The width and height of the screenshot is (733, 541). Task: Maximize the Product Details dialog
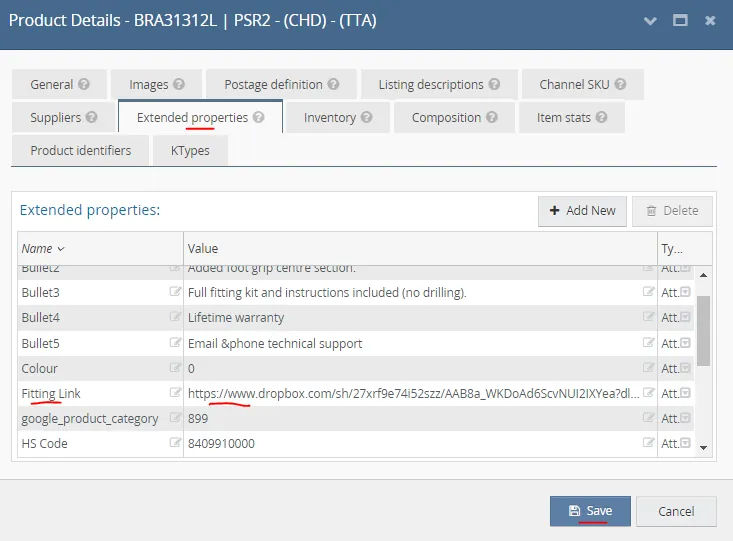(680, 21)
